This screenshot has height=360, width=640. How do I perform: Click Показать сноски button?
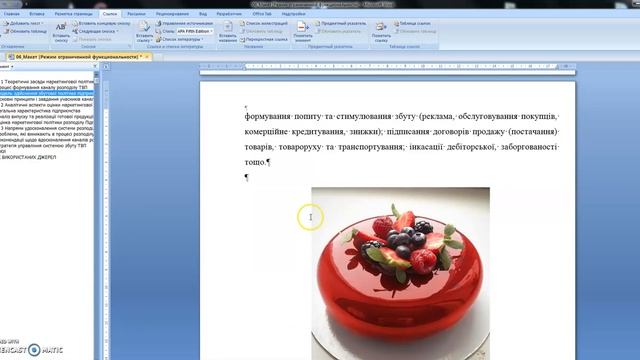click(x=92, y=40)
